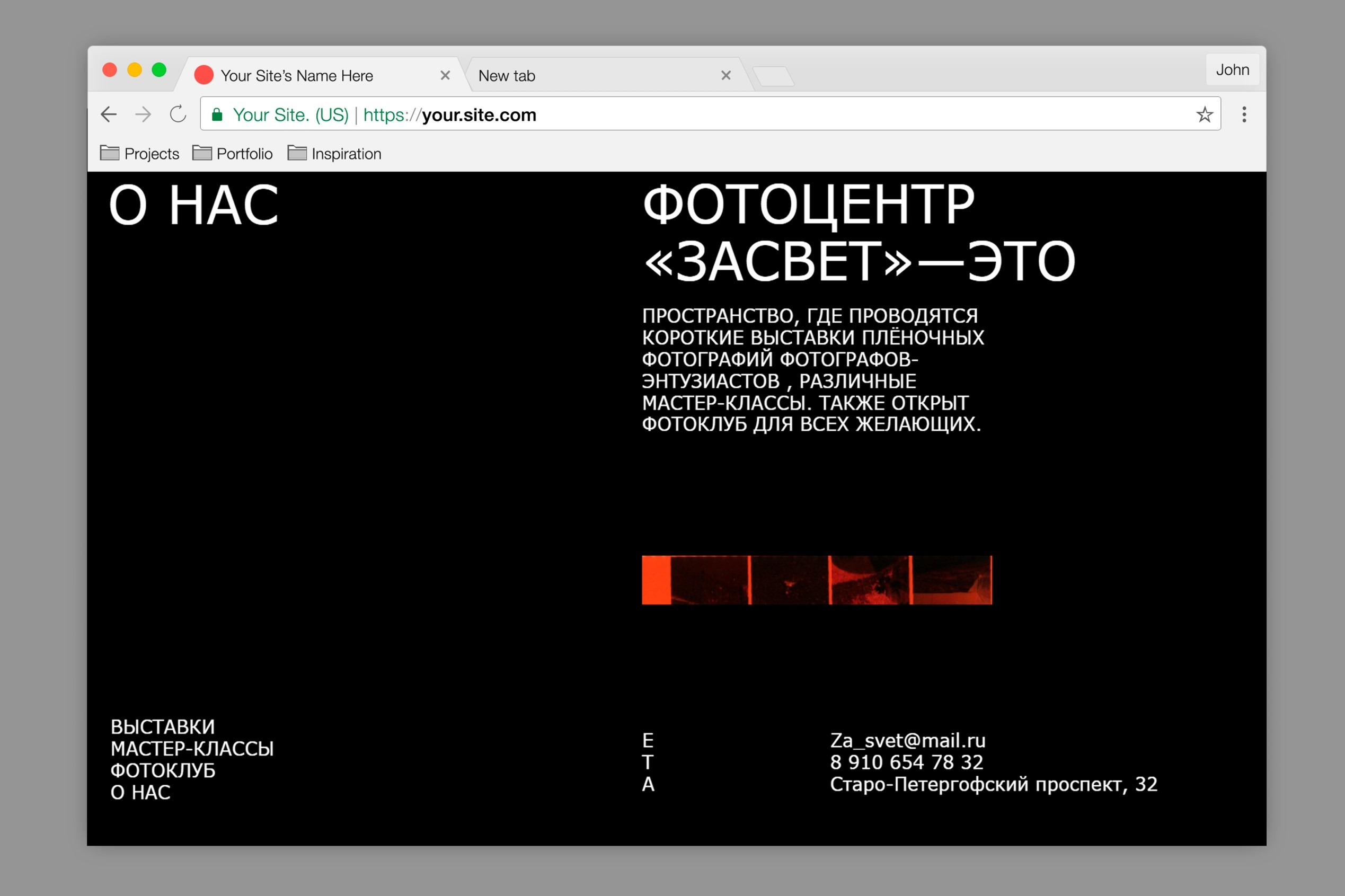Open the МАСТЕР-КЛАССЫ section link

pos(192,749)
